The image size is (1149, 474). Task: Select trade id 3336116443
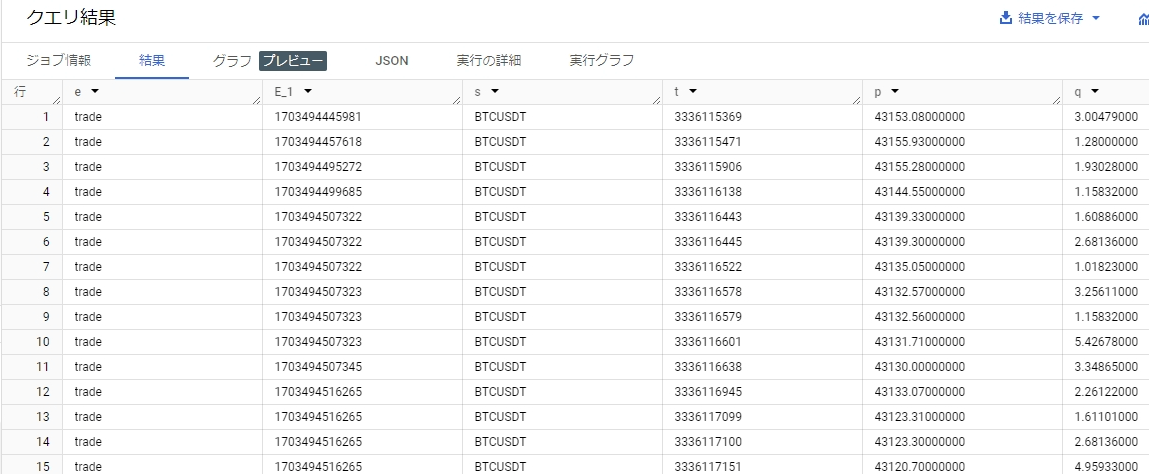click(708, 216)
